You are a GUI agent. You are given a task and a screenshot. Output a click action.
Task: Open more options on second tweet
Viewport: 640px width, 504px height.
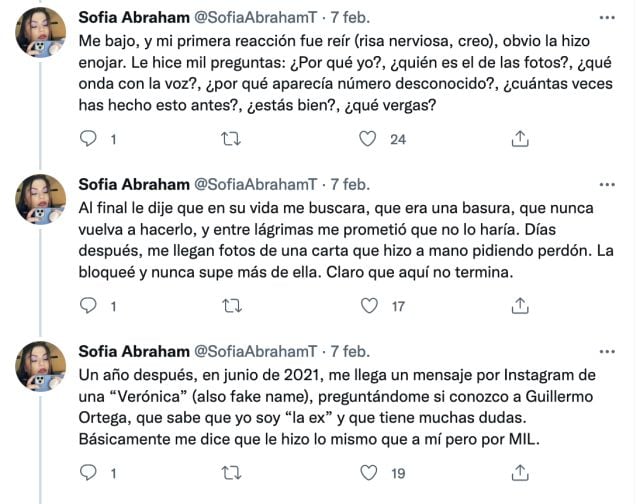coord(606,184)
